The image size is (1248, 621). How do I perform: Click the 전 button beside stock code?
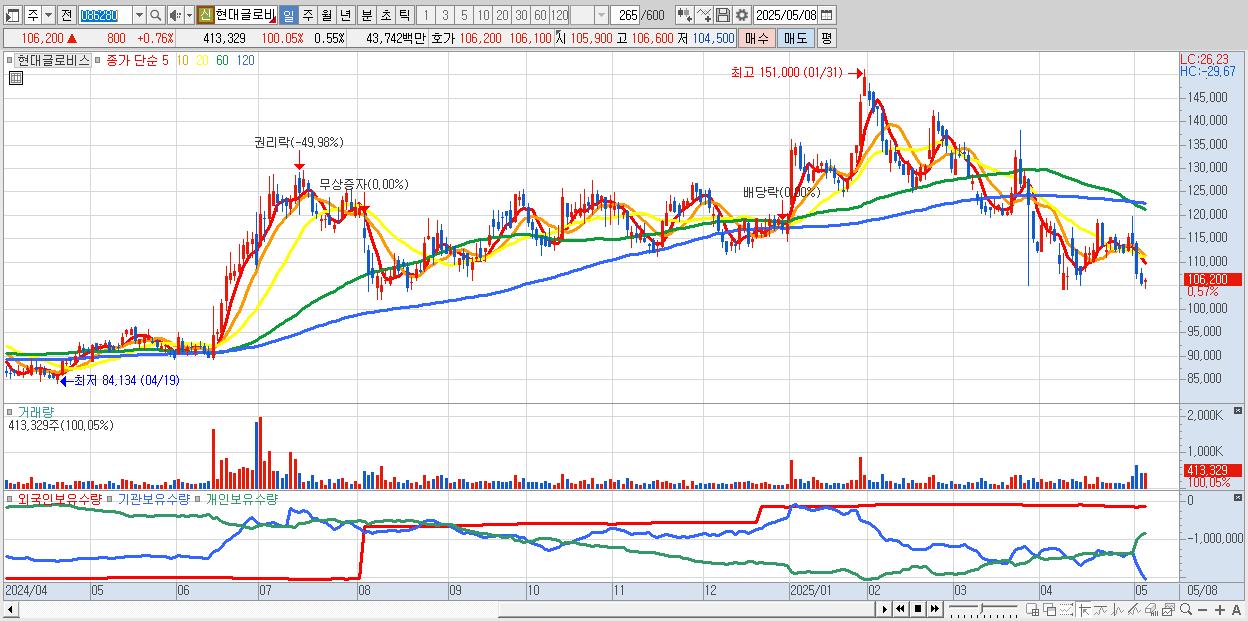tap(66, 15)
